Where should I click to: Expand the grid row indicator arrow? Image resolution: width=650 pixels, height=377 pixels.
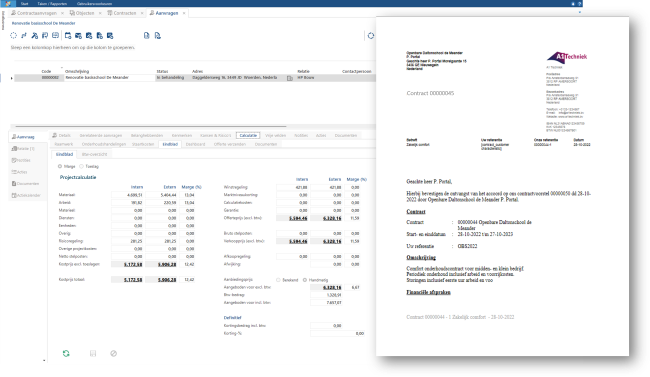pyautogui.click(x=12, y=78)
